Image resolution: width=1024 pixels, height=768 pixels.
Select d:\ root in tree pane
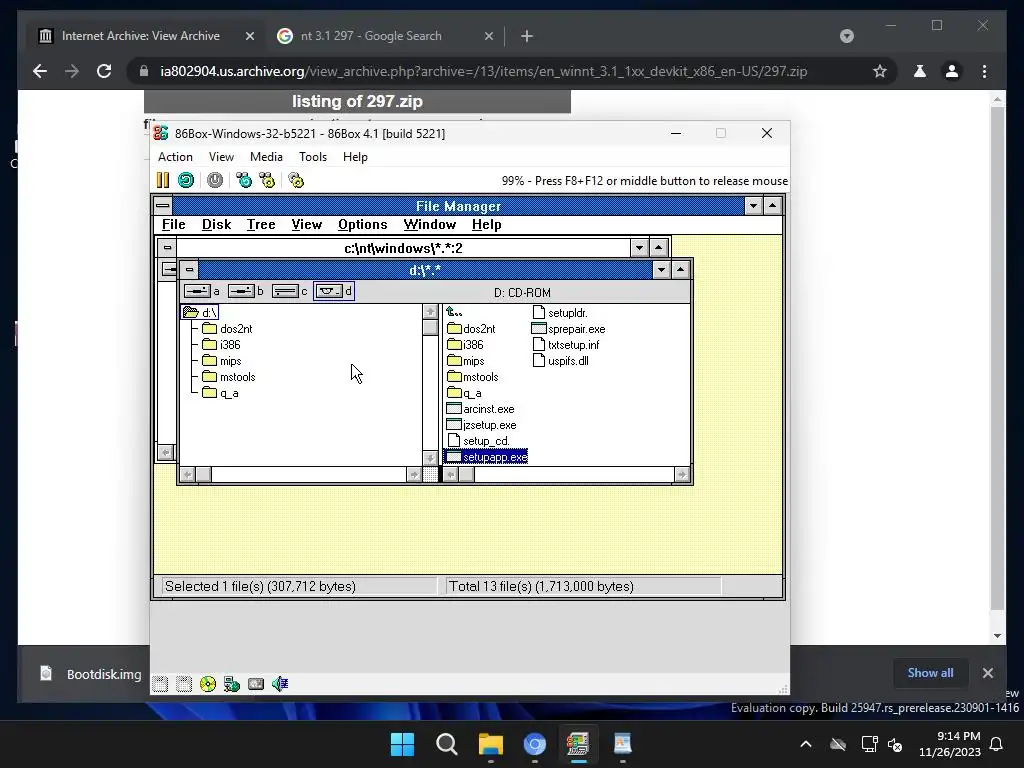click(x=200, y=312)
